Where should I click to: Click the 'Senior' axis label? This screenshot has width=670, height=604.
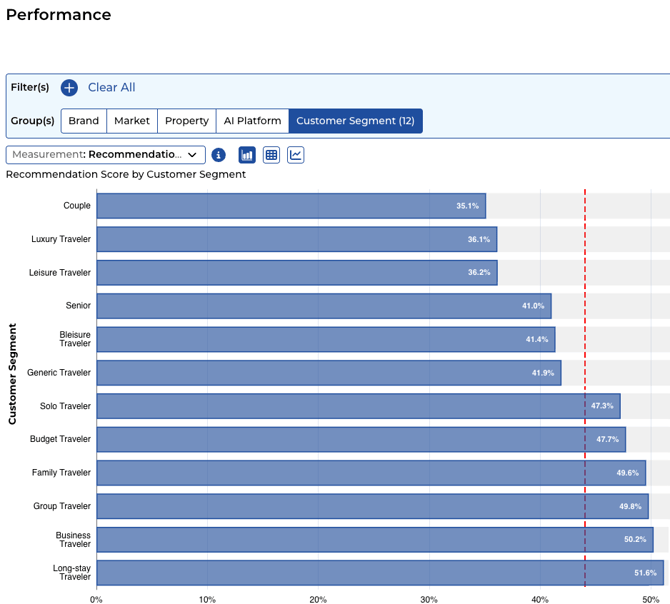click(78, 305)
